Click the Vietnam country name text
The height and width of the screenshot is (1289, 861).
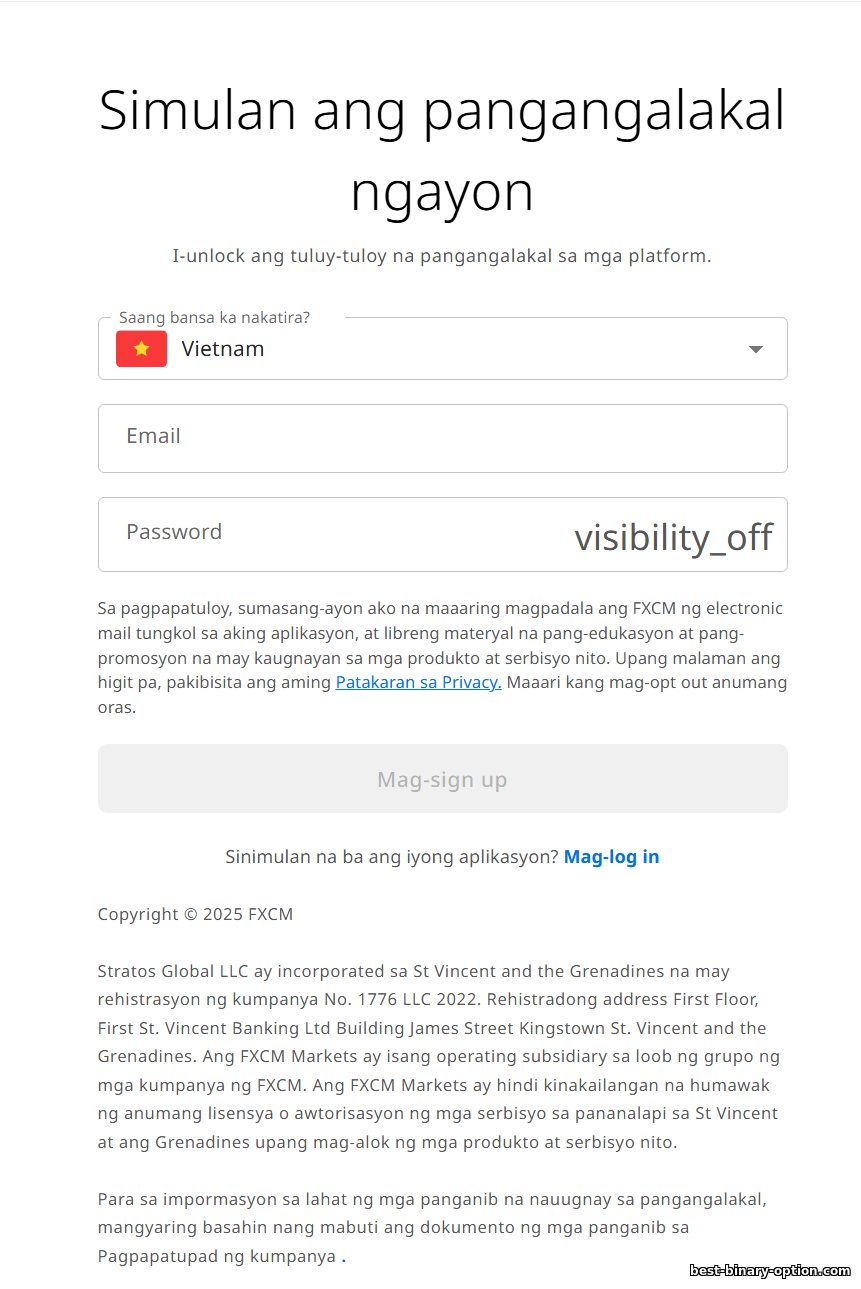[x=223, y=349]
